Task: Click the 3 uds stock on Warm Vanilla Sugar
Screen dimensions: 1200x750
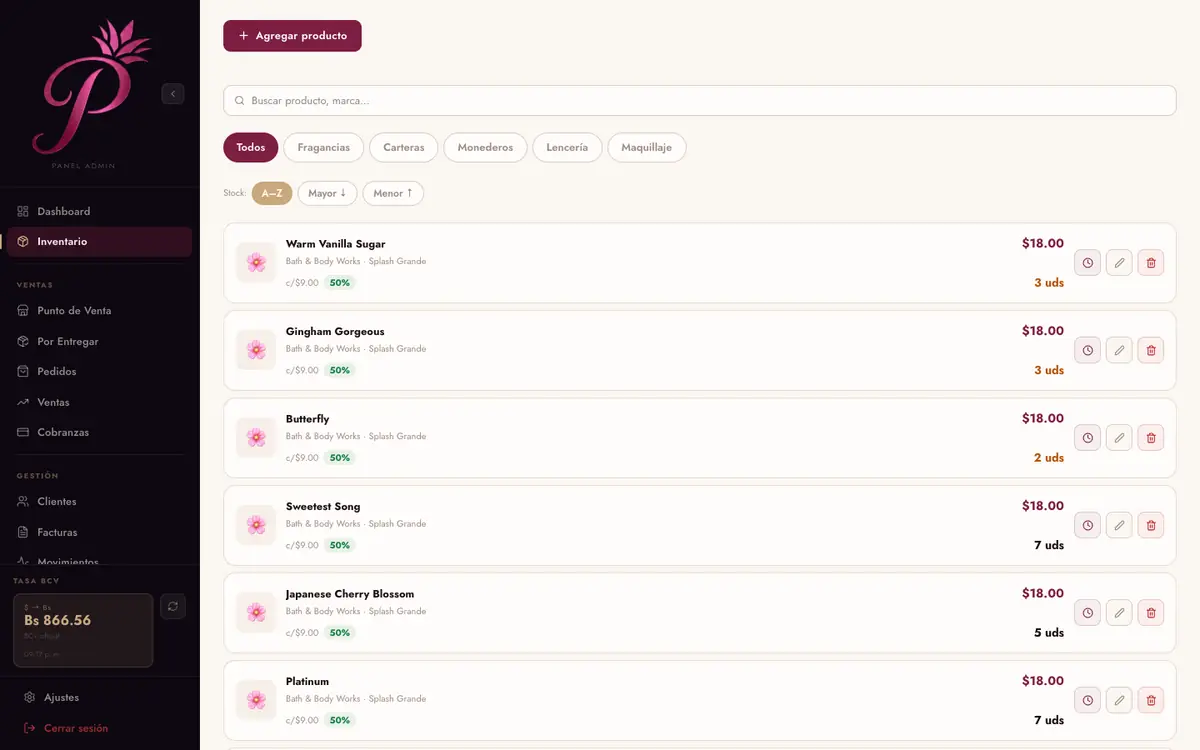Action: 1049,283
